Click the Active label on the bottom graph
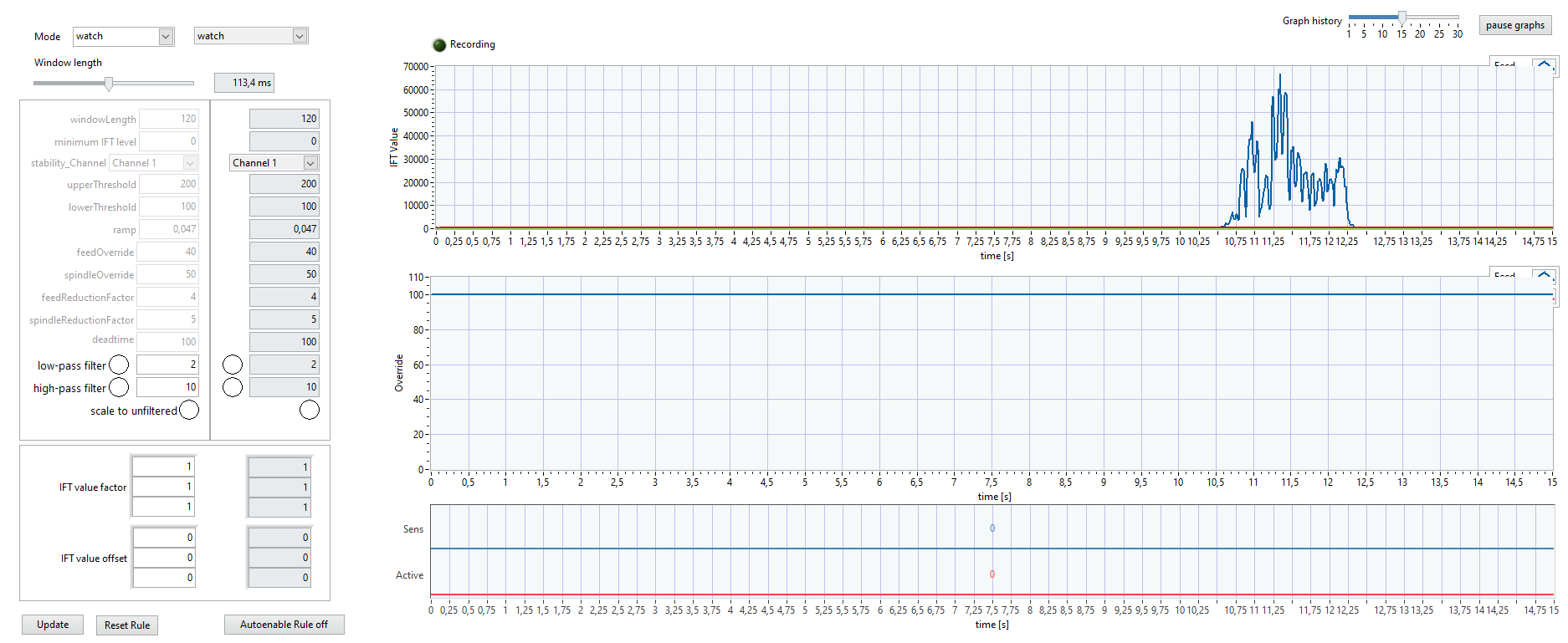1568x643 pixels. (x=410, y=575)
